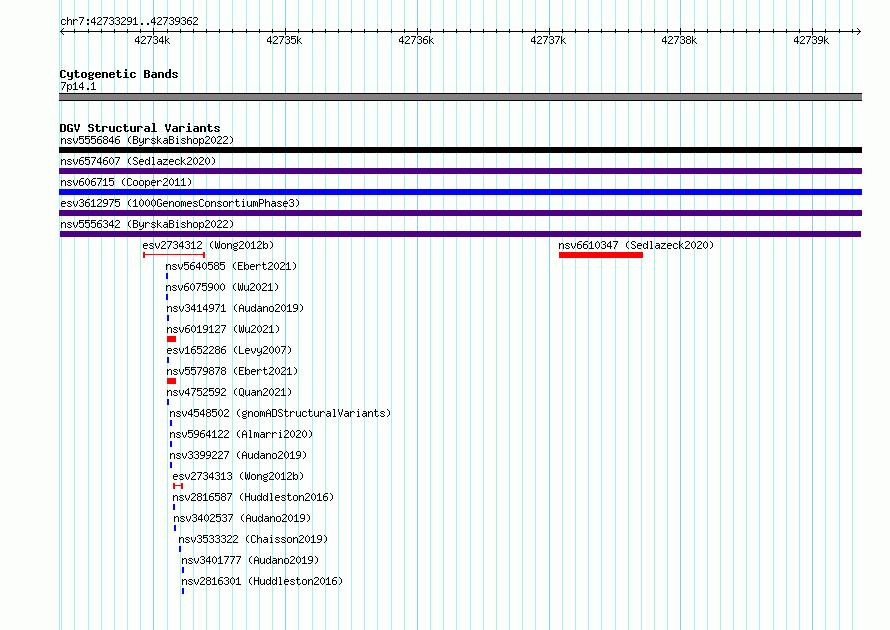Select the black nsv5556846 variant bar

click(460, 150)
